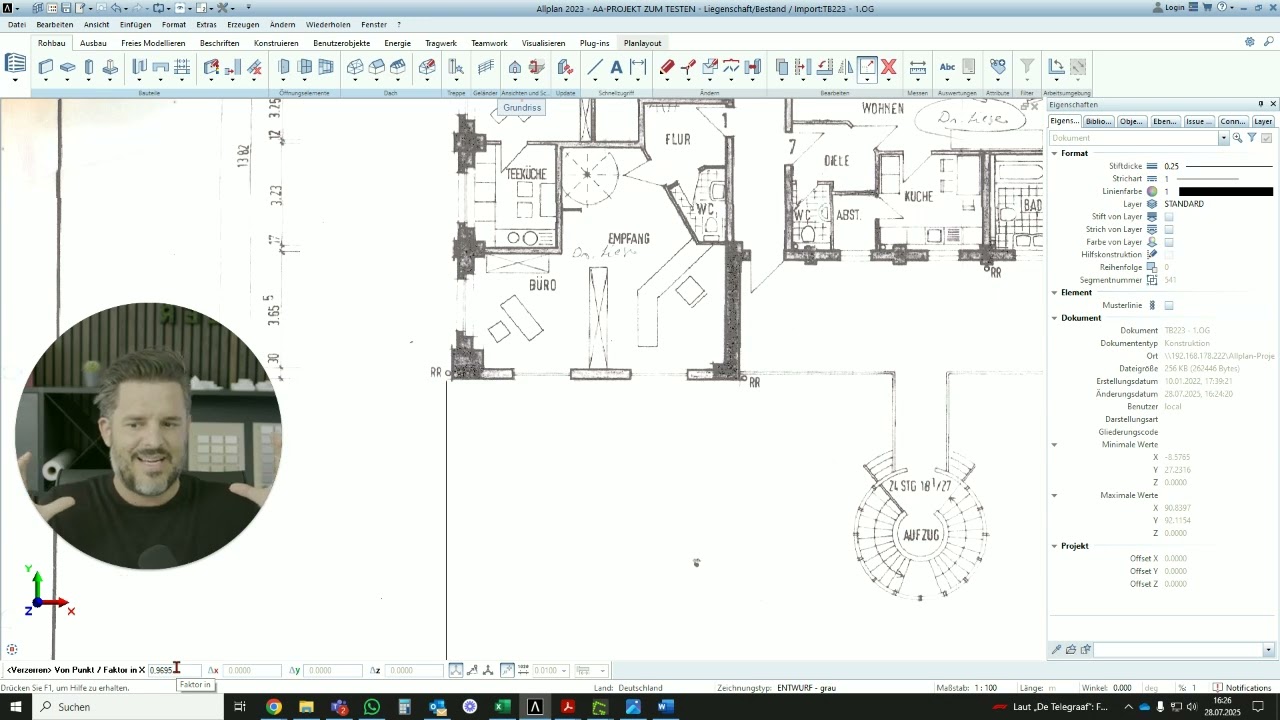1280x720 pixels.
Task: Enable the Musterlinie checkbox
Action: (1169, 306)
